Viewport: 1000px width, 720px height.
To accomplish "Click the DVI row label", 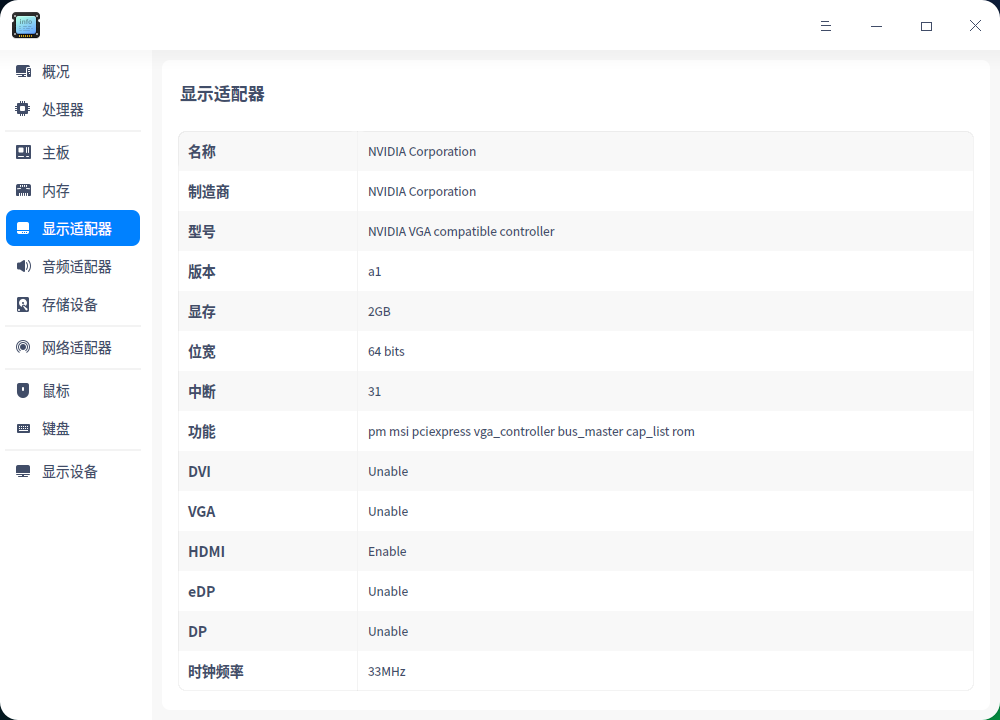I will (199, 472).
